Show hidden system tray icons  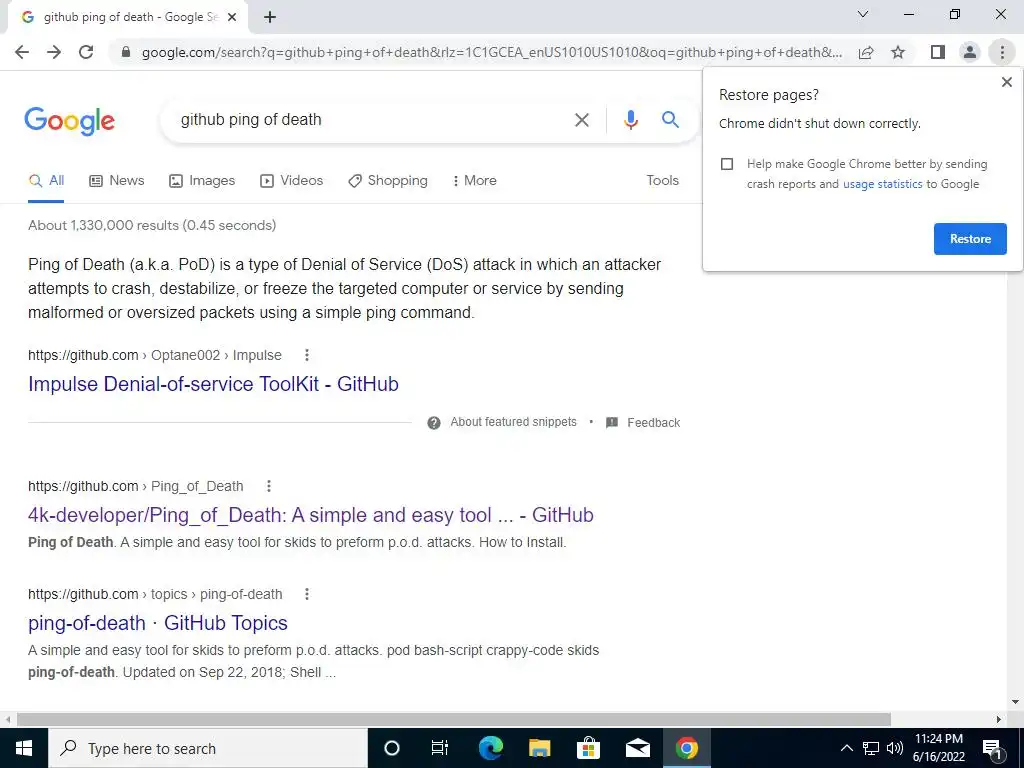click(846, 748)
